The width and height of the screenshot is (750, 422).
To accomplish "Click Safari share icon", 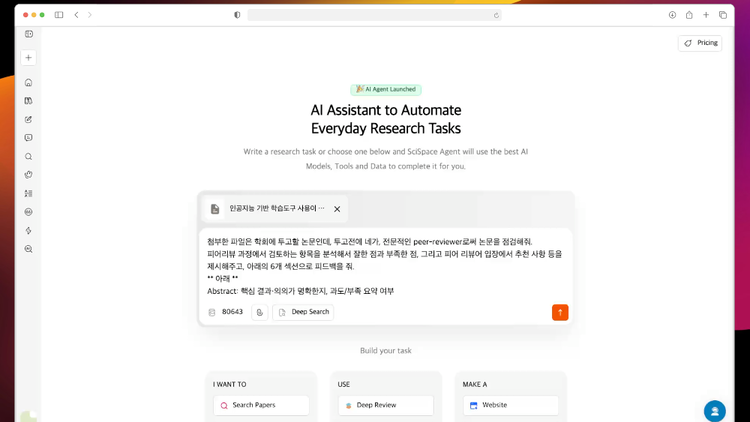I will pyautogui.click(x=689, y=15).
